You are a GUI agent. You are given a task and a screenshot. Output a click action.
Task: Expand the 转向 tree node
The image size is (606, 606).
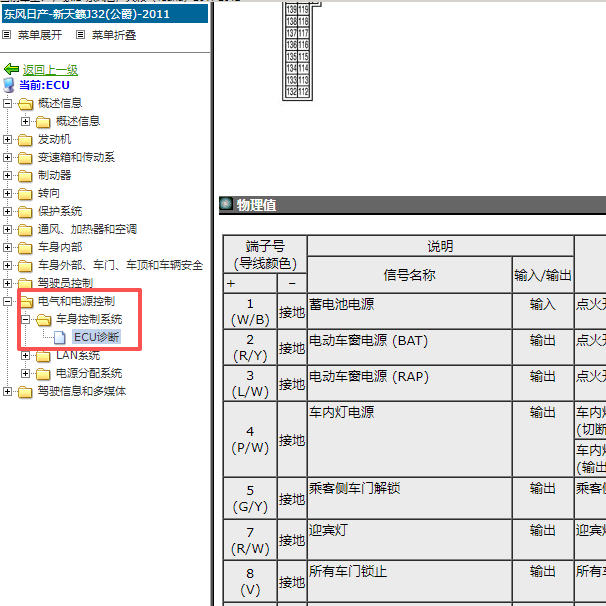[x=7, y=193]
